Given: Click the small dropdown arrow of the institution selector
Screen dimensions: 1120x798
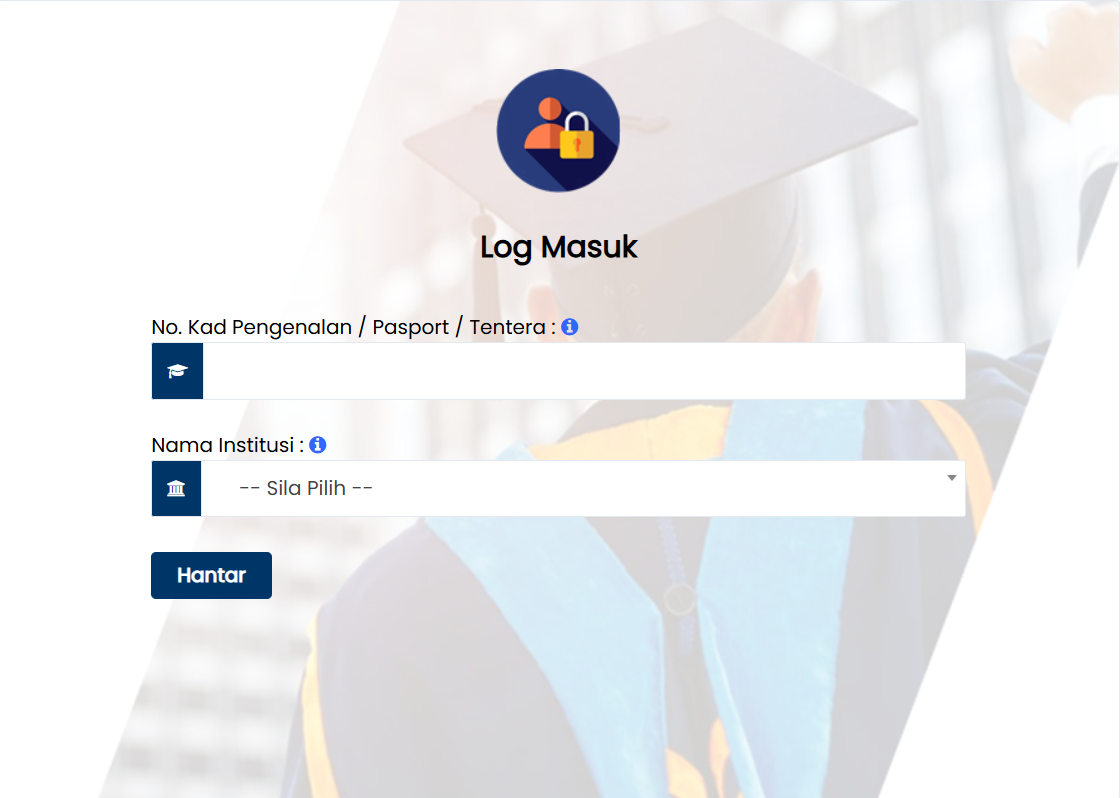Looking at the screenshot, I should (951, 478).
